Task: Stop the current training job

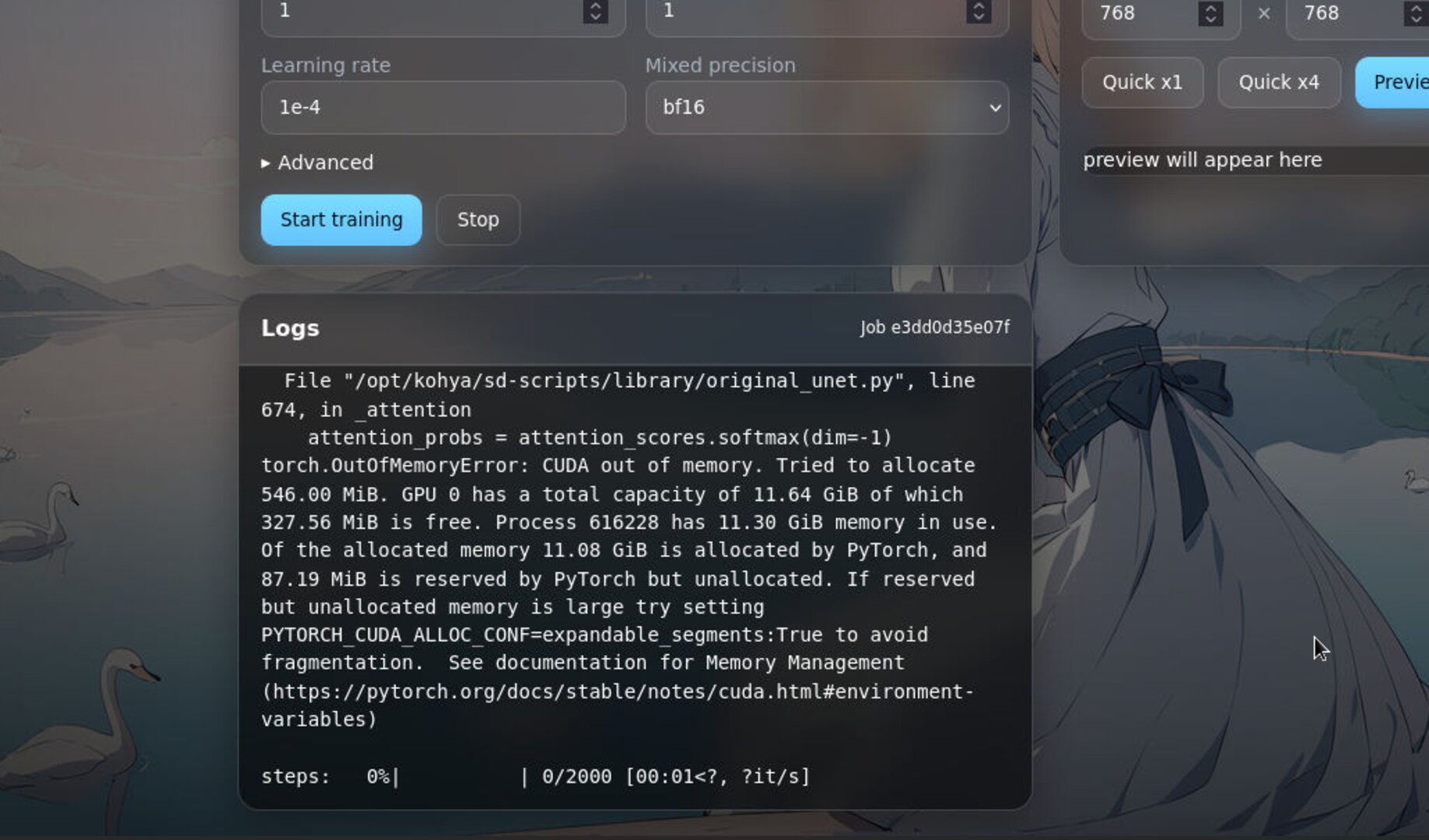Action: 478,220
